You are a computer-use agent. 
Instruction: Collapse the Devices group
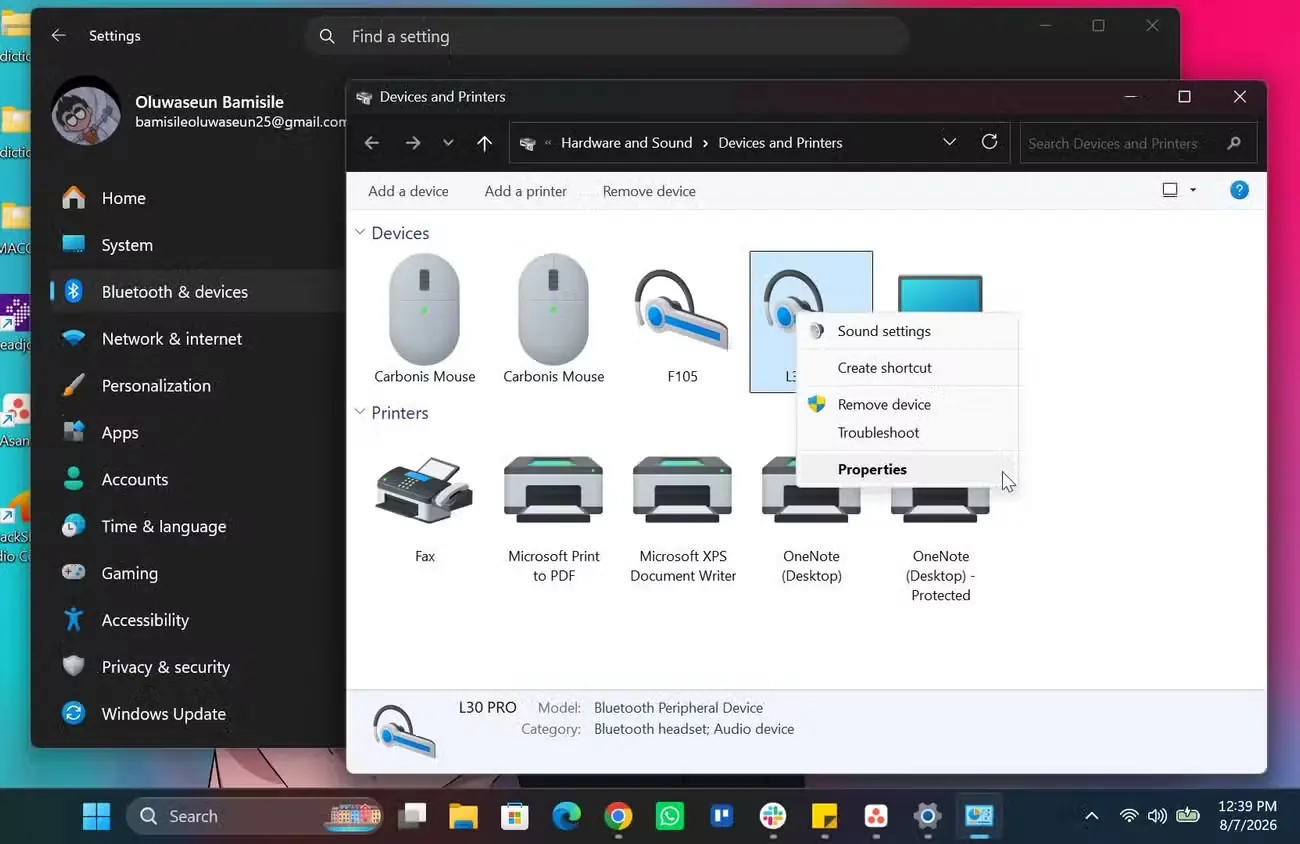pyautogui.click(x=360, y=233)
